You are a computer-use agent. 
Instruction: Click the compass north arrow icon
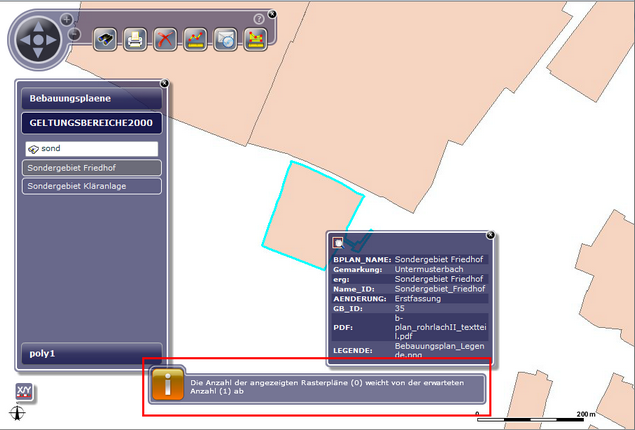17,413
